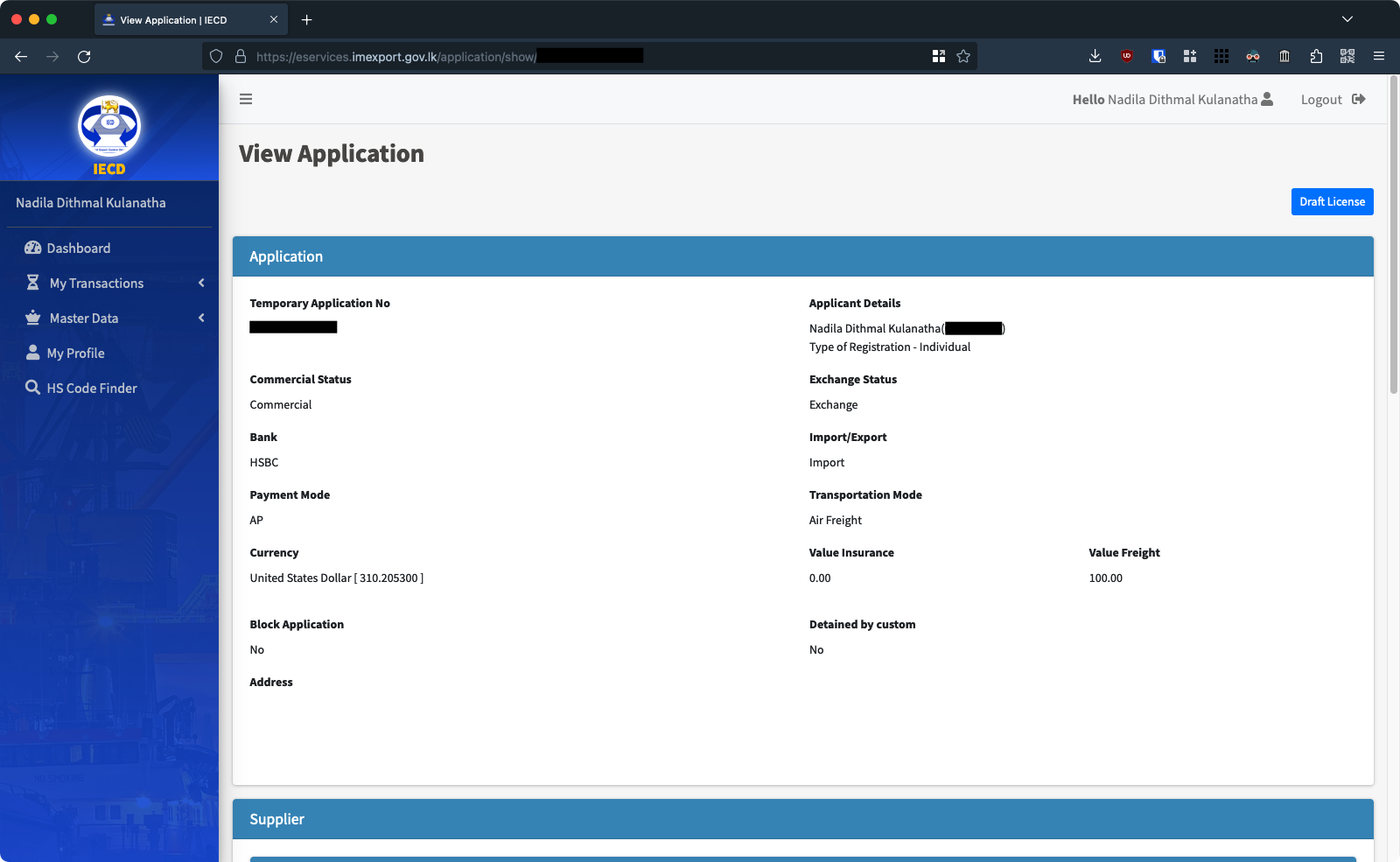
Task: Expand My Transactions submenu chevron
Action: pyautogui.click(x=201, y=283)
